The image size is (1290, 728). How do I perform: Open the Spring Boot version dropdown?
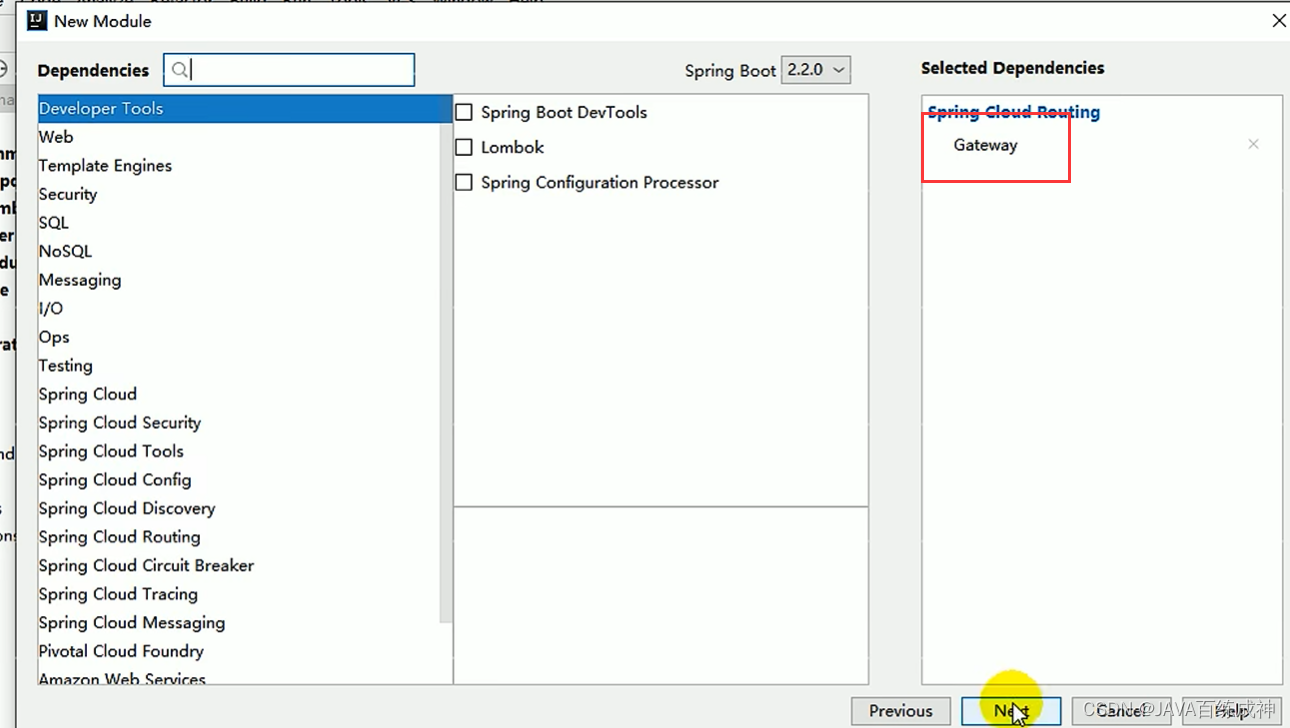pyautogui.click(x=816, y=69)
